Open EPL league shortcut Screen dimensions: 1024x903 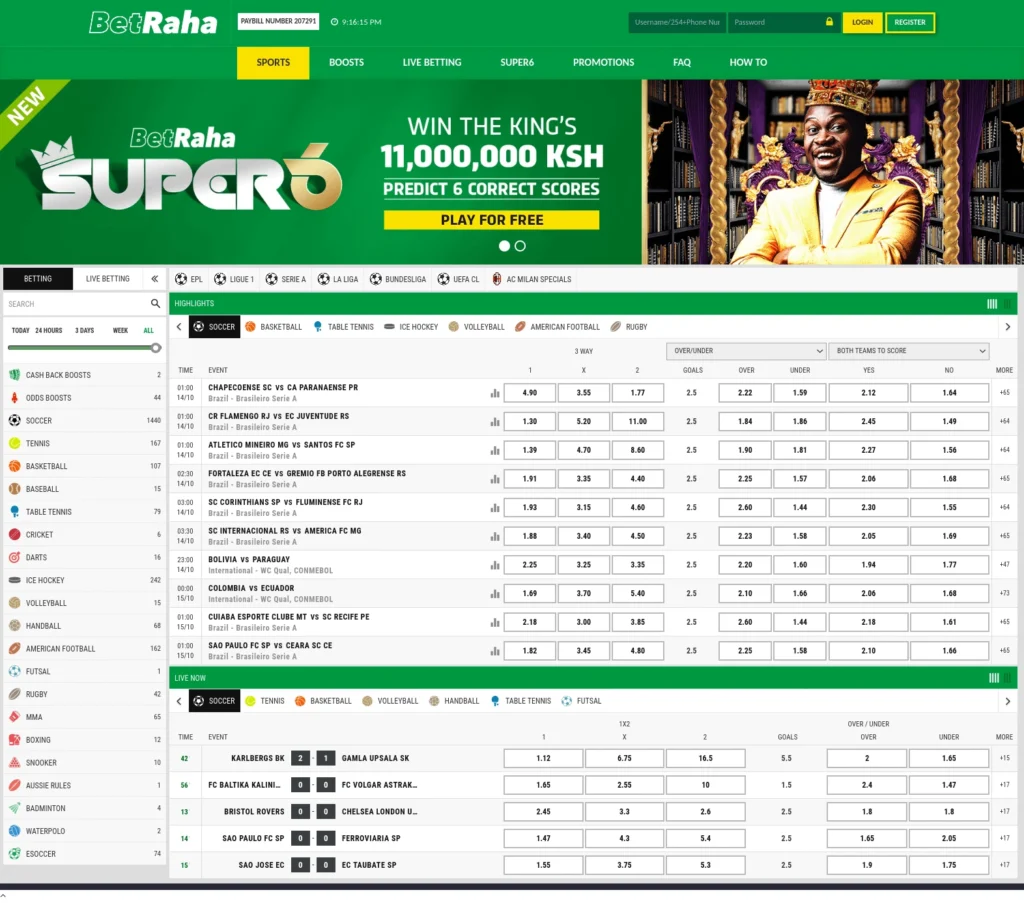[x=189, y=279]
